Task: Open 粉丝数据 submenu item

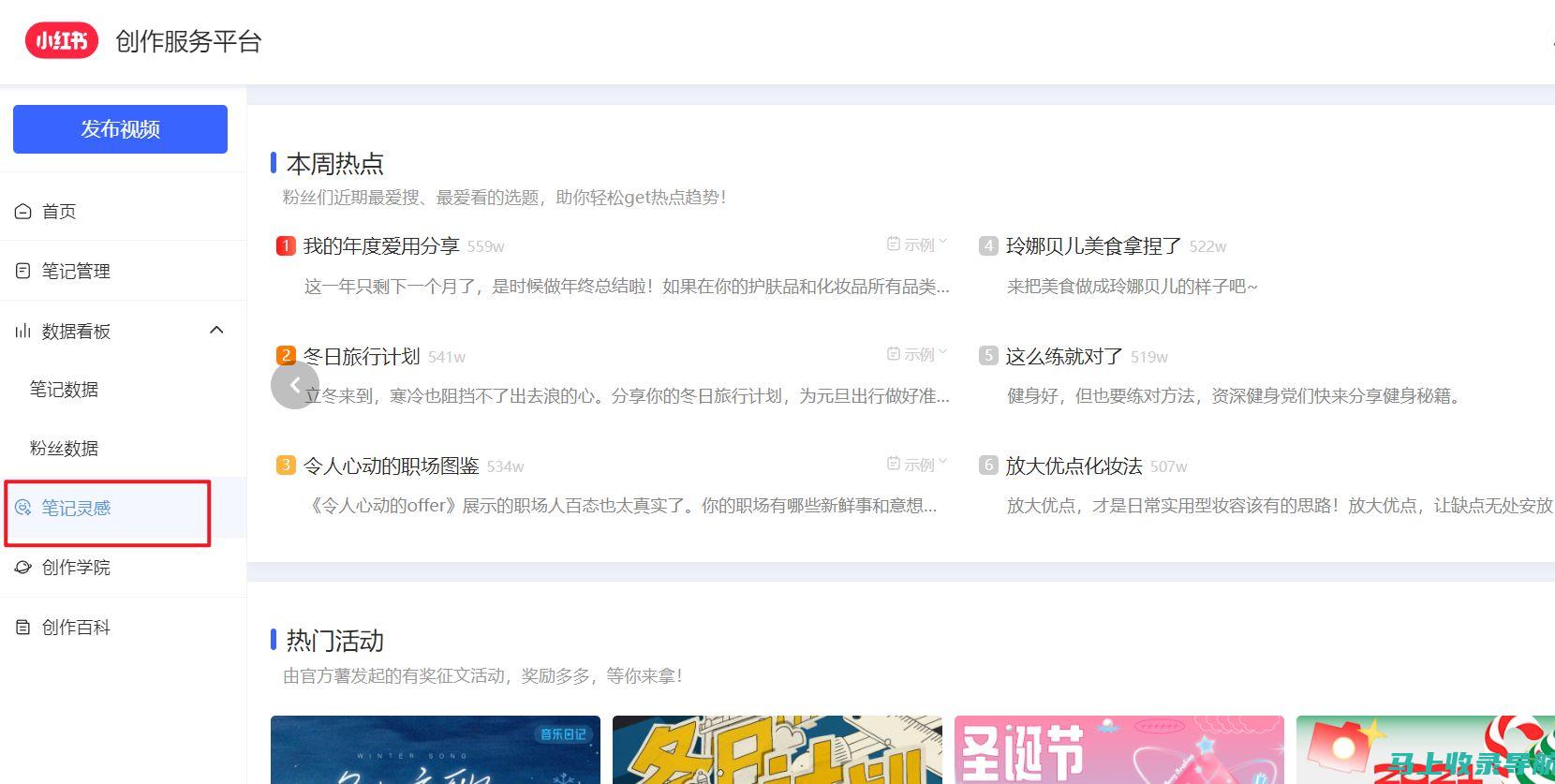Action: pos(64,448)
